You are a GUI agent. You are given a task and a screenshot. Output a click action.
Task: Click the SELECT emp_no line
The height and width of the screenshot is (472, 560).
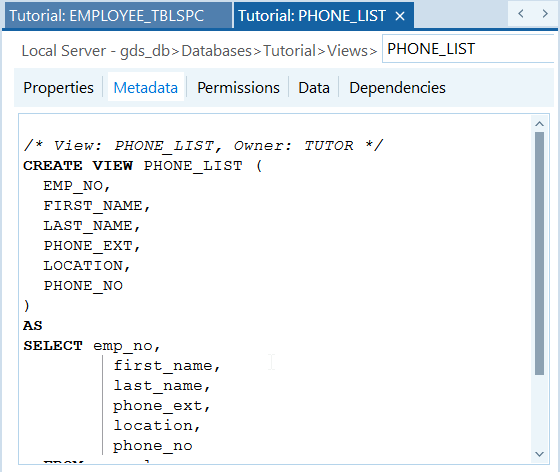tap(92, 346)
